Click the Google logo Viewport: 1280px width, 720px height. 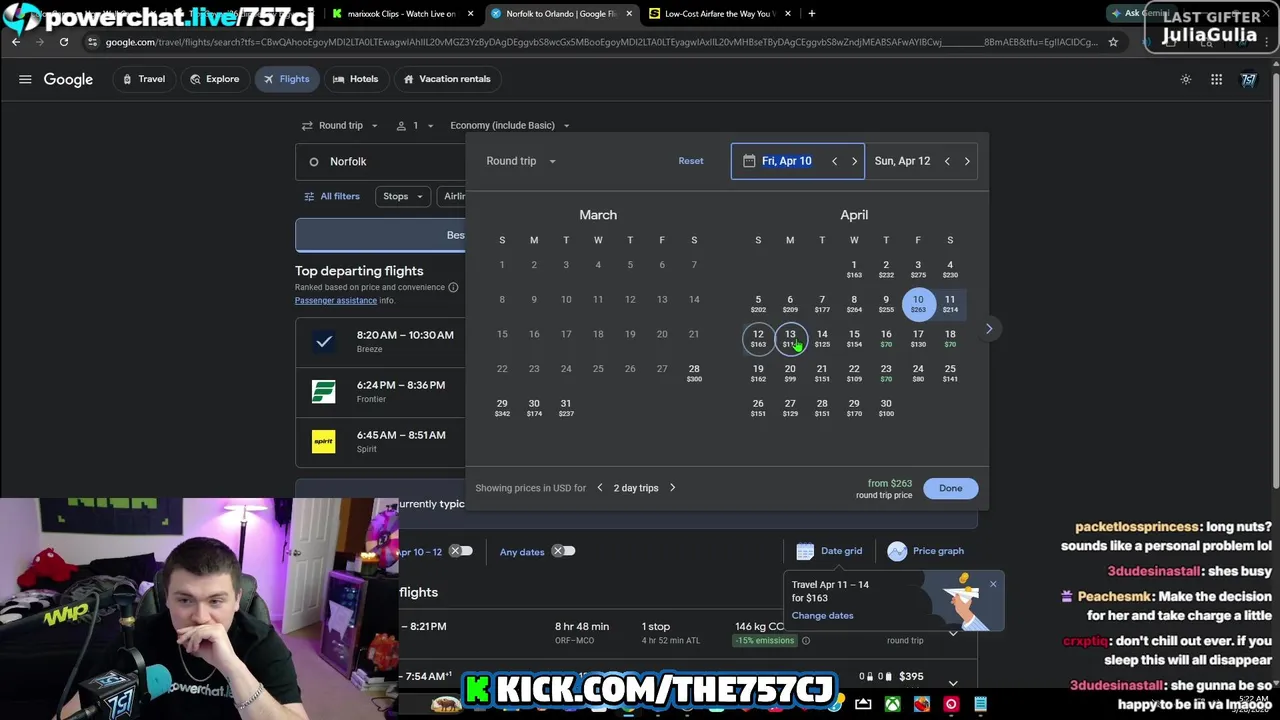68,80
